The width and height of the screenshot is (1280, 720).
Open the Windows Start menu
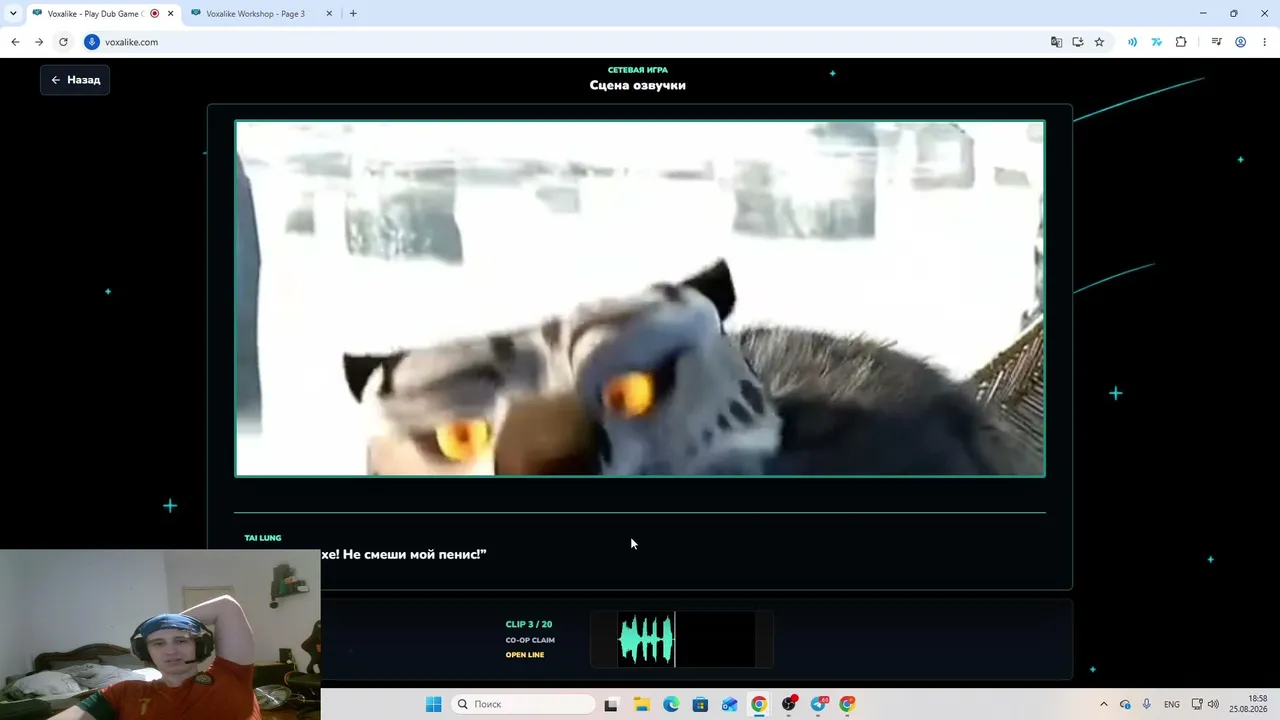[434, 704]
